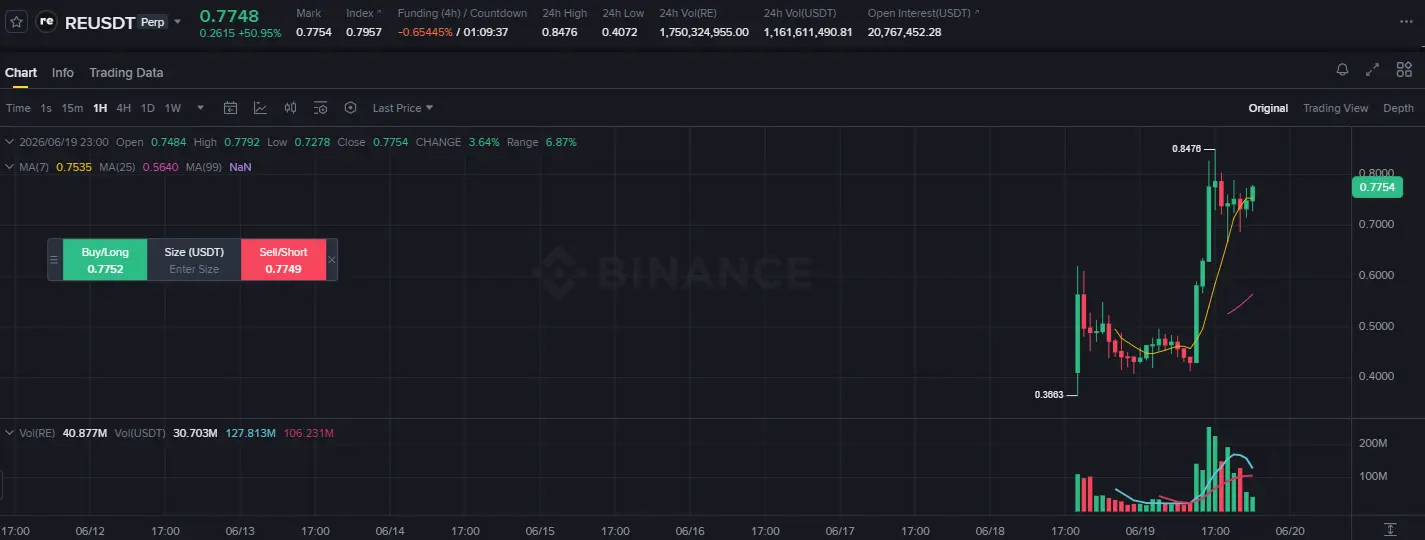Click the MA(25) value 0.5640
Screen dimensions: 1425x540
pos(160,167)
